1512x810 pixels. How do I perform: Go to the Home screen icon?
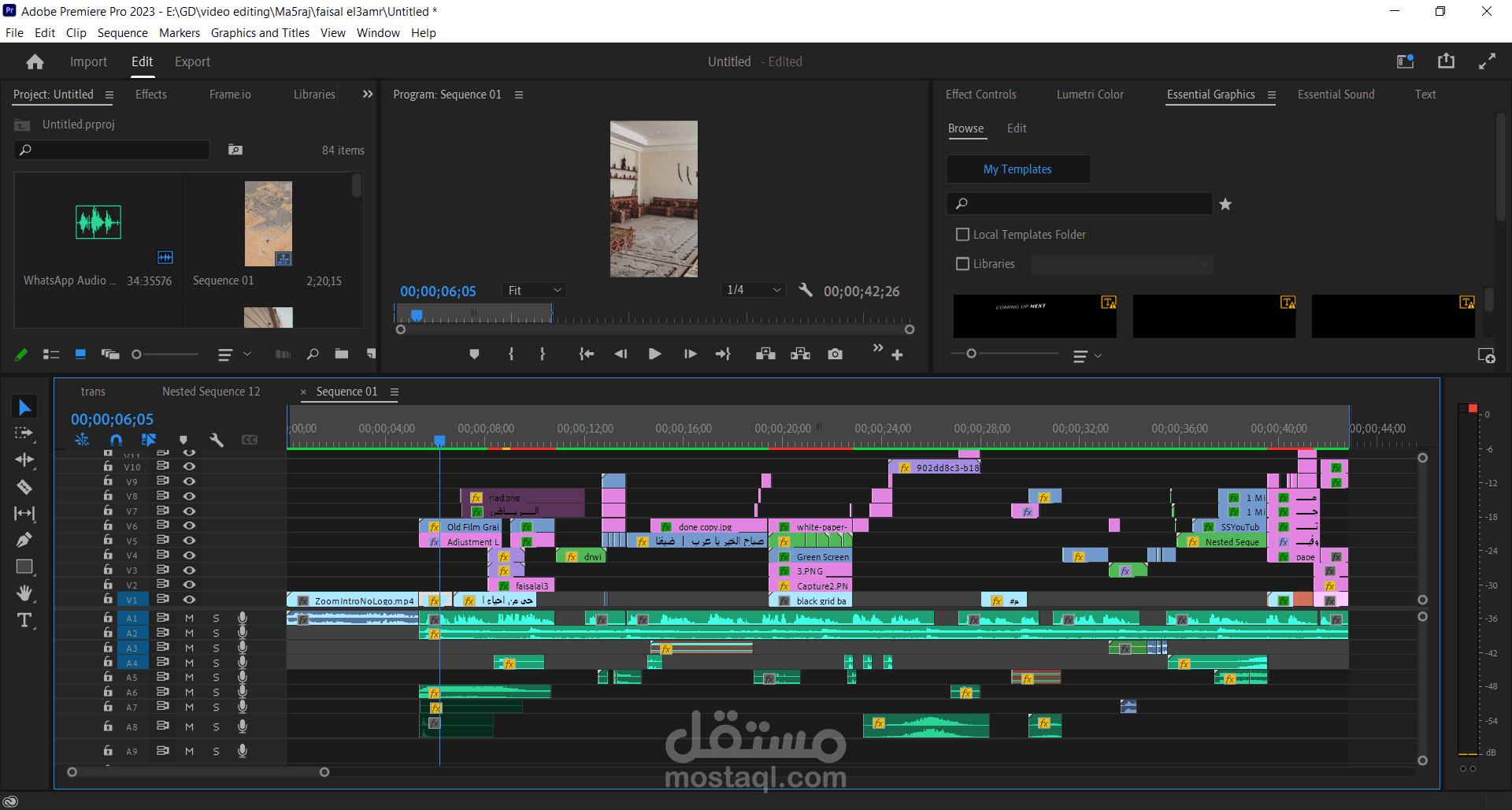[35, 61]
